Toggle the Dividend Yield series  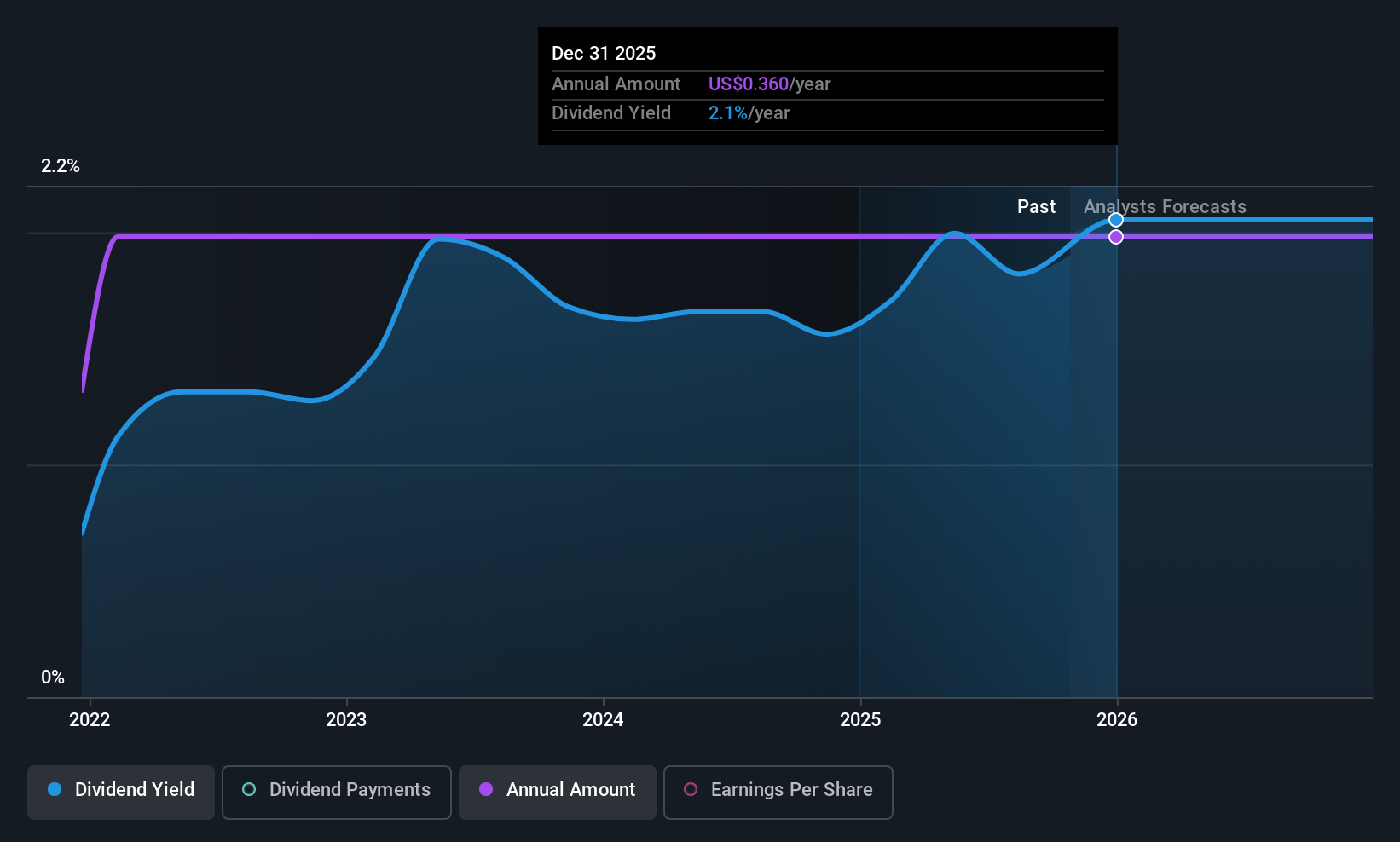[x=121, y=793]
